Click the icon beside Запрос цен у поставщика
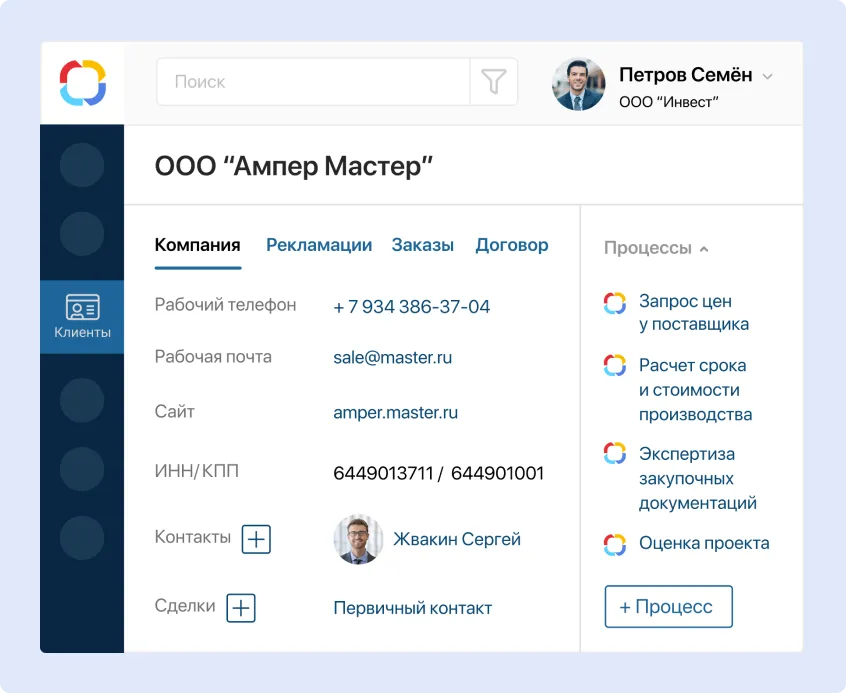846x693 pixels. pos(614,302)
